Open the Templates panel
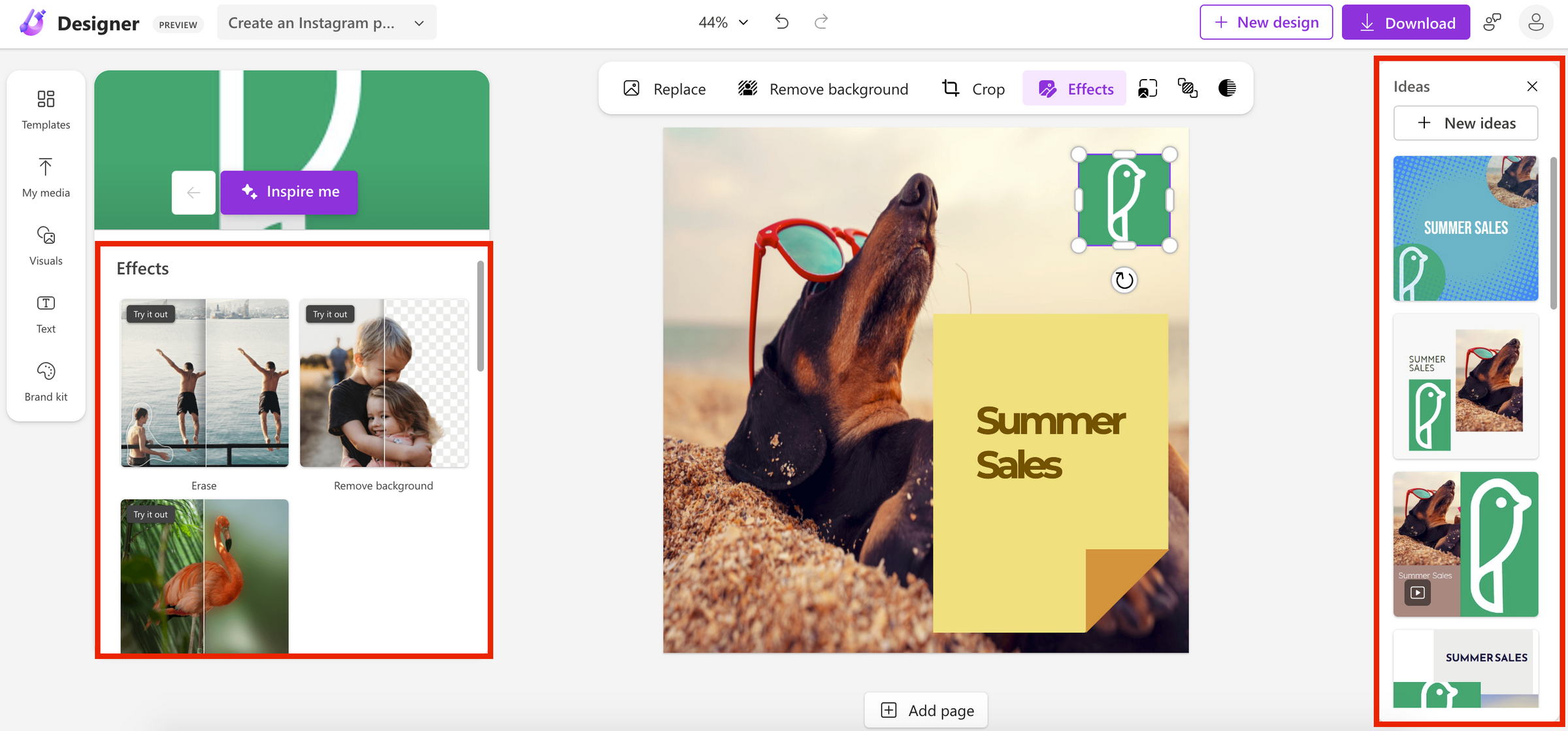Viewport: 1568px width, 731px height. click(x=46, y=110)
